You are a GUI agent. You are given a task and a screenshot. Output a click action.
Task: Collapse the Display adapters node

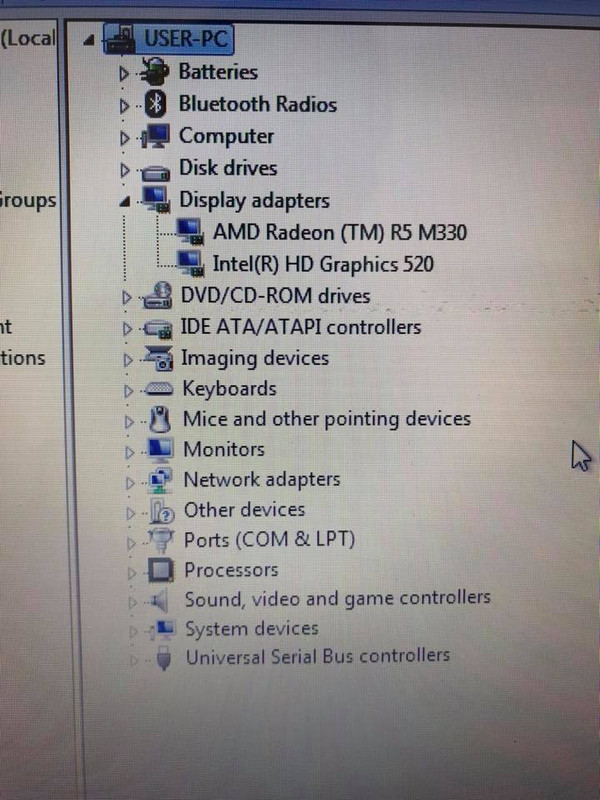tap(124, 203)
